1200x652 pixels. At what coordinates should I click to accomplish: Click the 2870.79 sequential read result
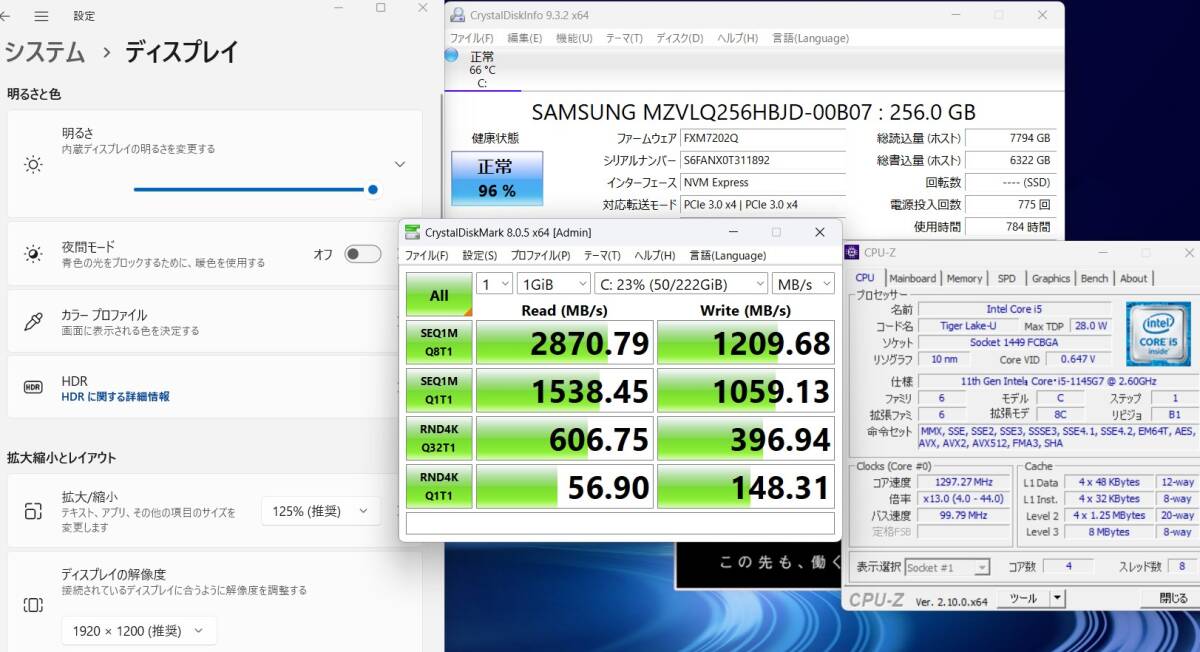(x=564, y=342)
